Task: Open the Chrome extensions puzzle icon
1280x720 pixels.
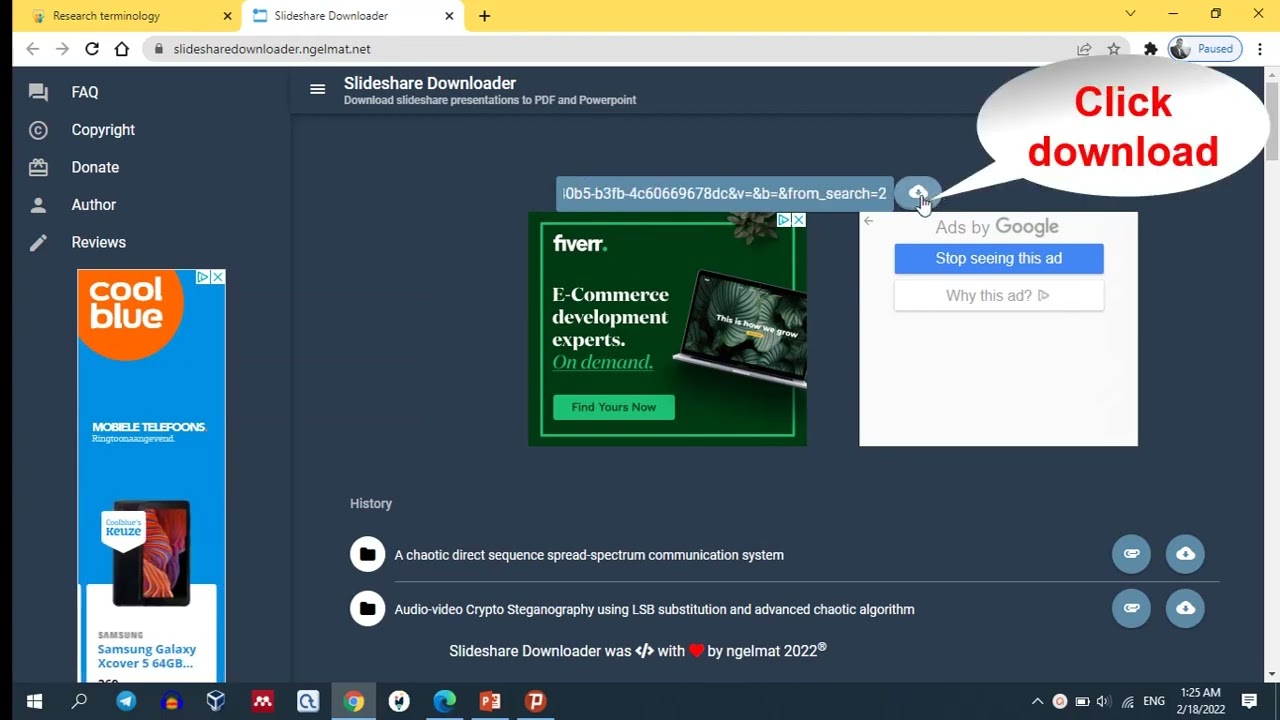Action: 1150,49
